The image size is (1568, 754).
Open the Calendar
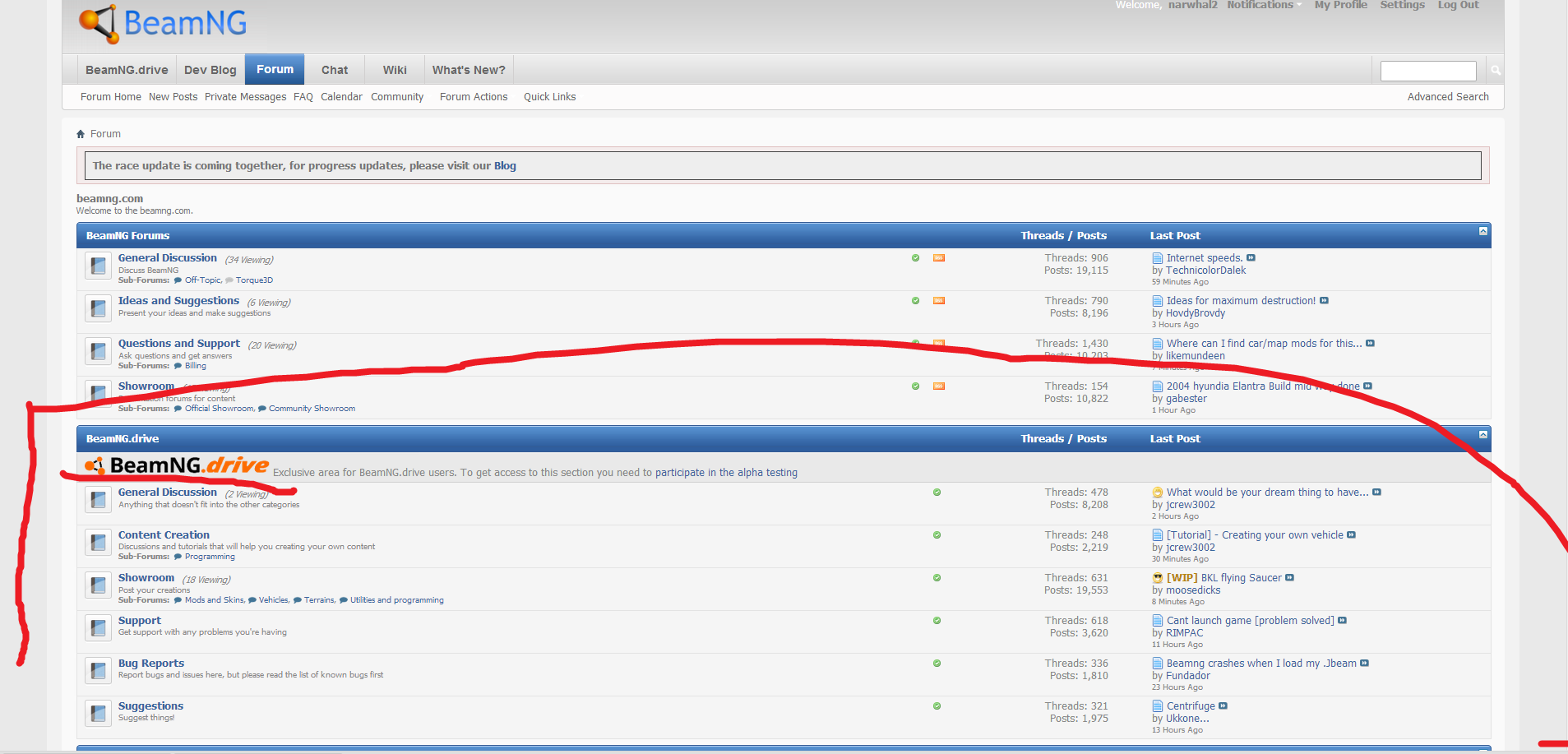[341, 97]
